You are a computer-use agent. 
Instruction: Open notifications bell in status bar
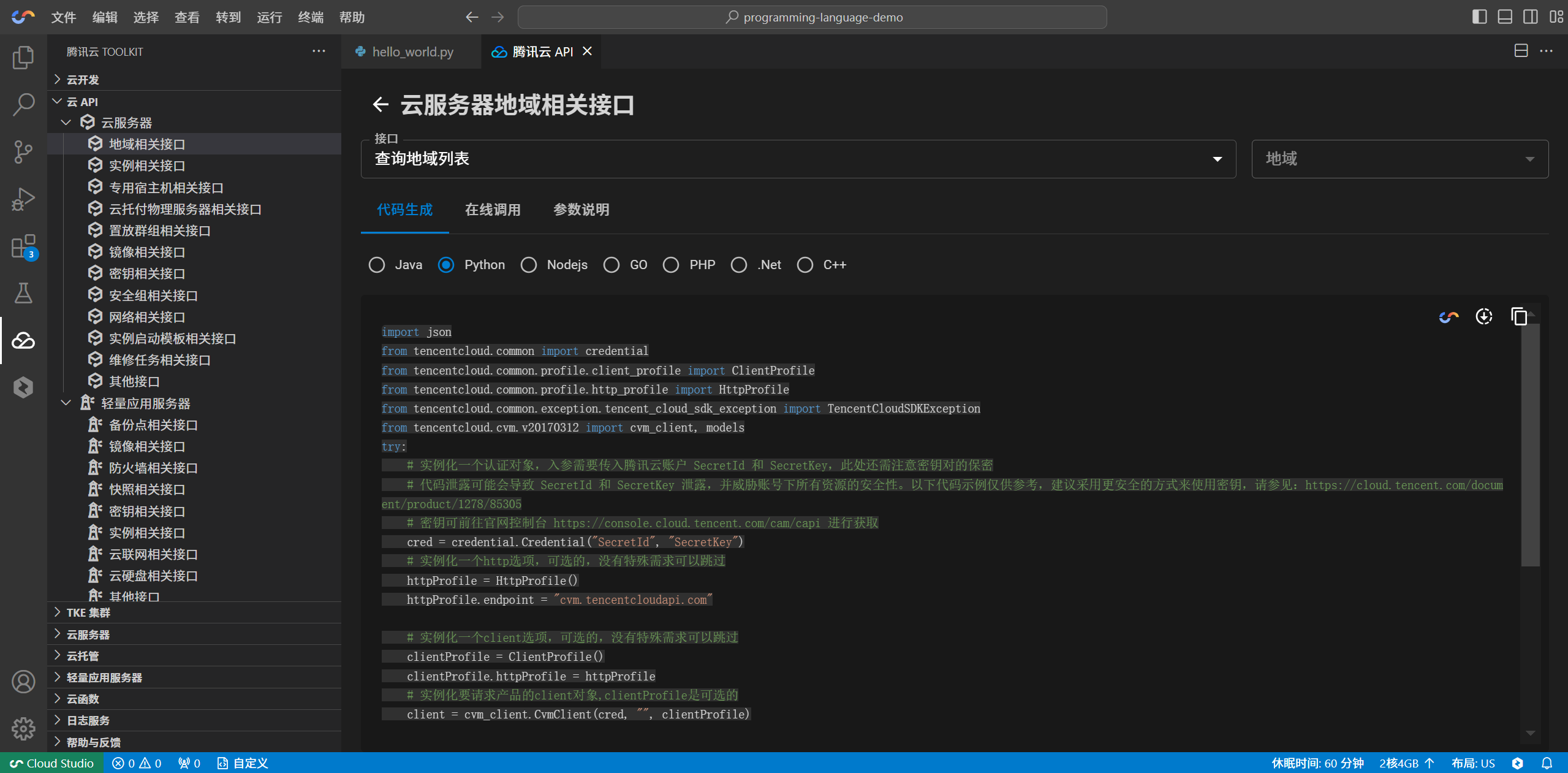click(x=1547, y=763)
